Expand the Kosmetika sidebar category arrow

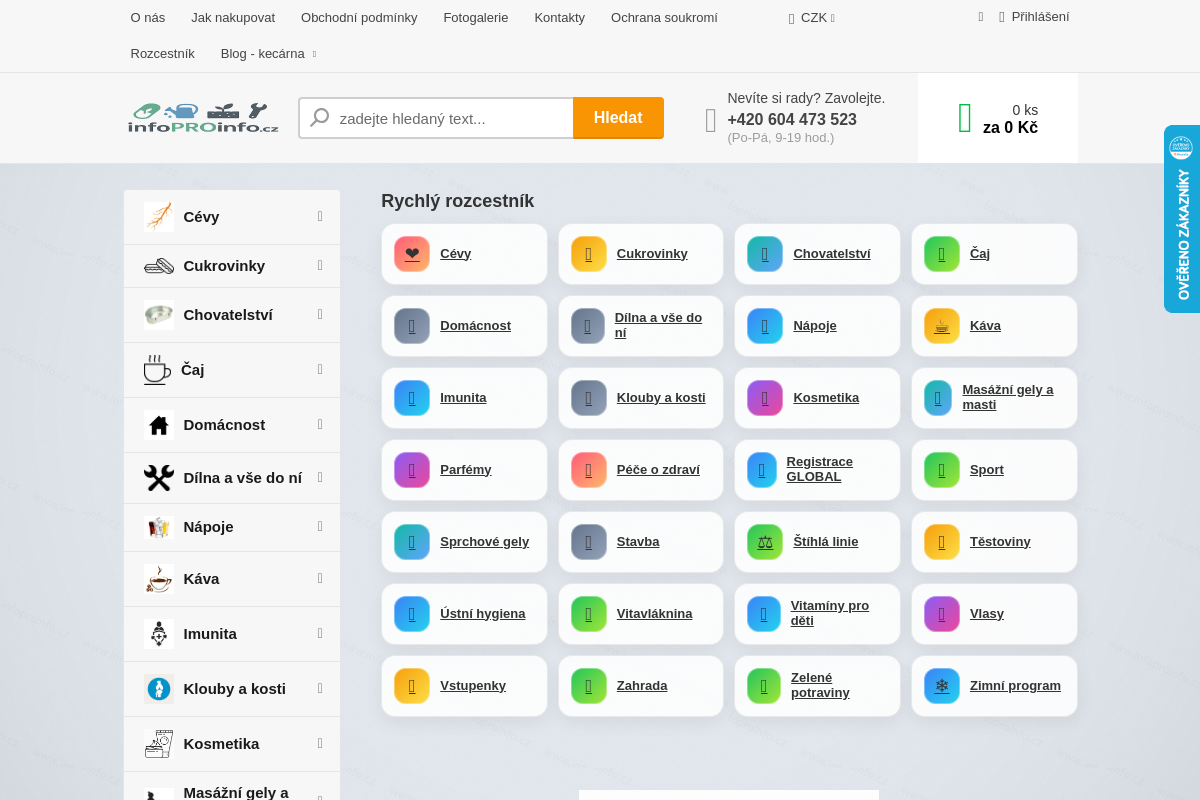(320, 743)
